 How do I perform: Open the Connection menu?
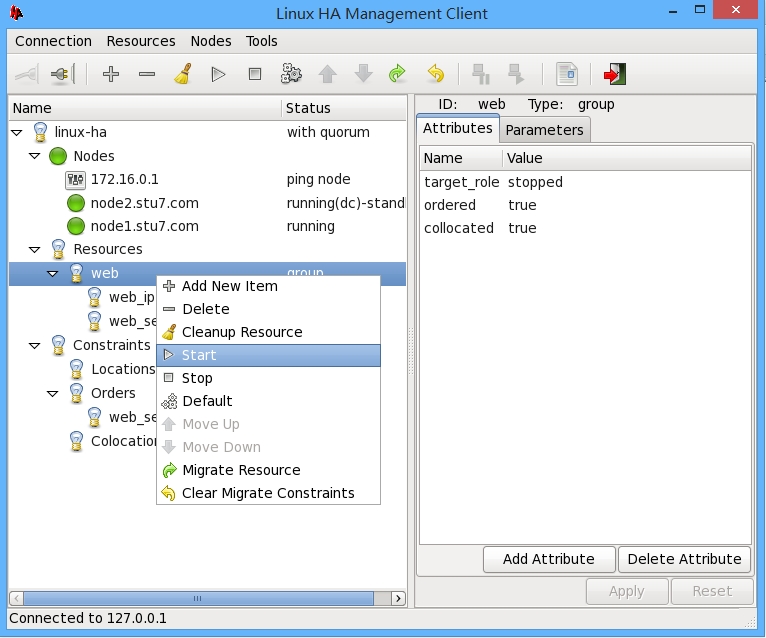(53, 41)
